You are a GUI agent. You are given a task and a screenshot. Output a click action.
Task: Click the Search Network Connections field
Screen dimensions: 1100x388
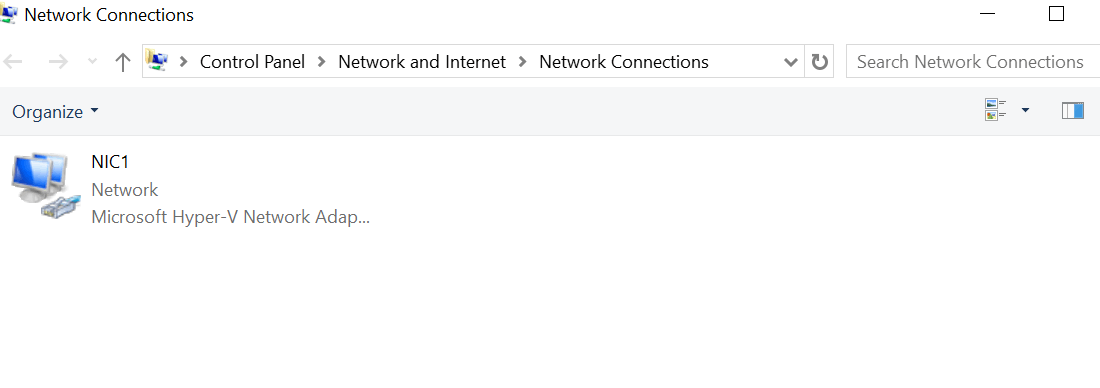973,62
